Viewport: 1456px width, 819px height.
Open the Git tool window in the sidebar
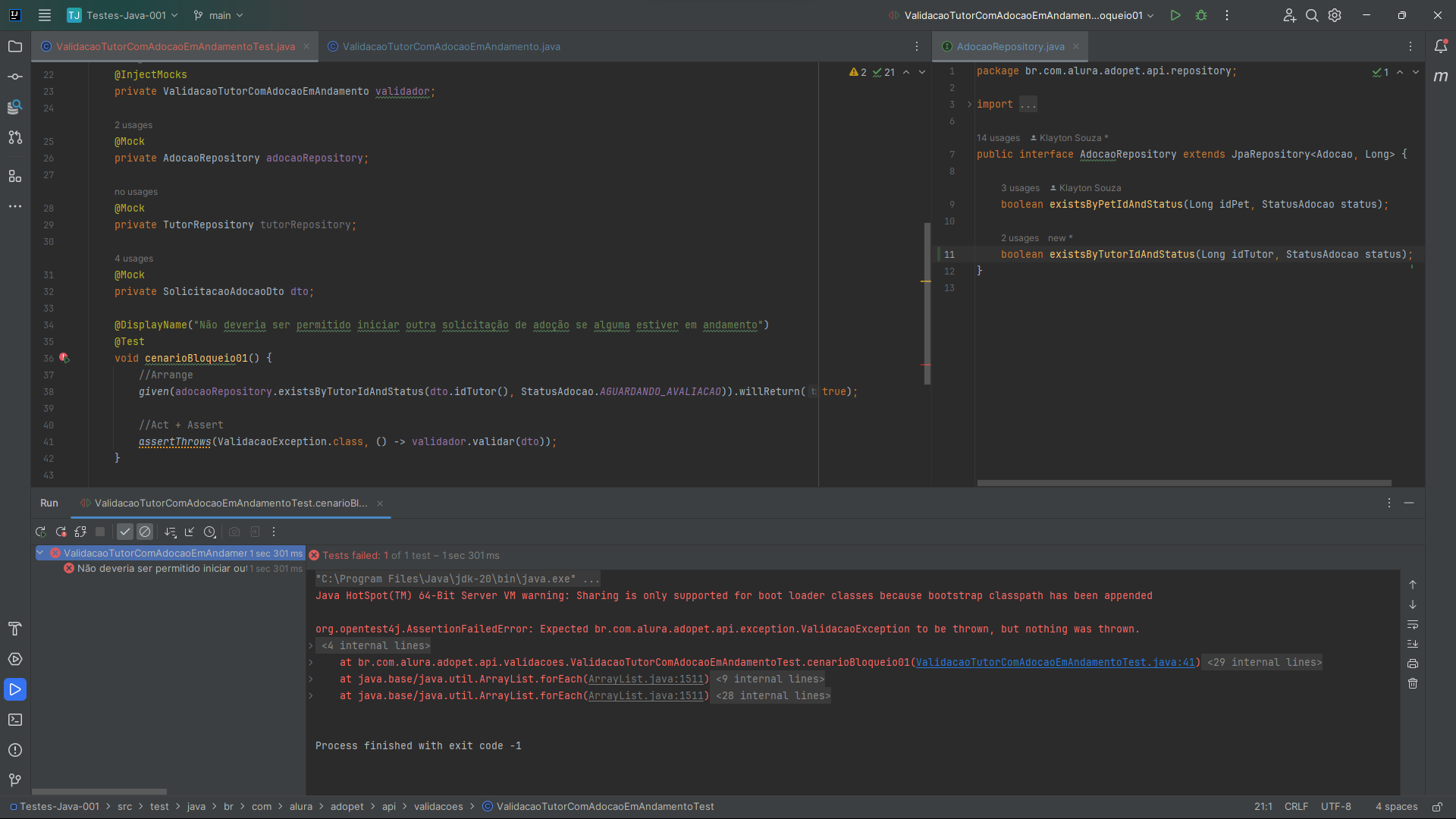click(x=15, y=780)
